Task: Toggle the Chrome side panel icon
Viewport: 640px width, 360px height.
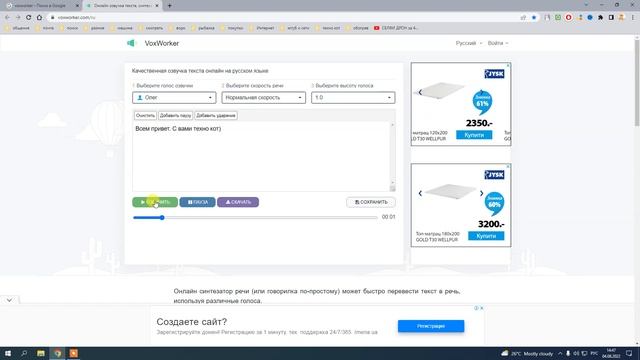Action: pyautogui.click(x=611, y=18)
